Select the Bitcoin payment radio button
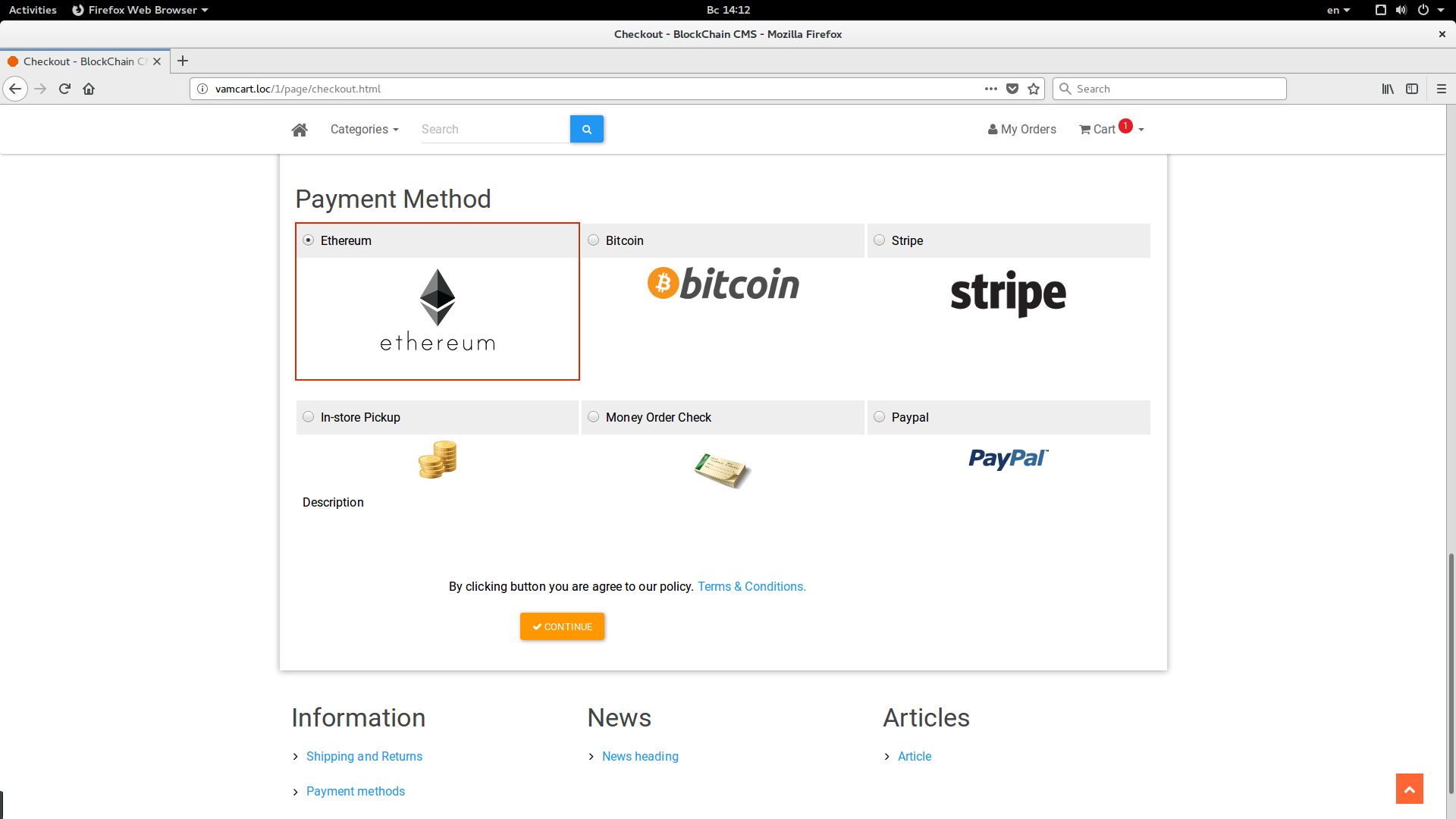The height and width of the screenshot is (819, 1456). 594,240
